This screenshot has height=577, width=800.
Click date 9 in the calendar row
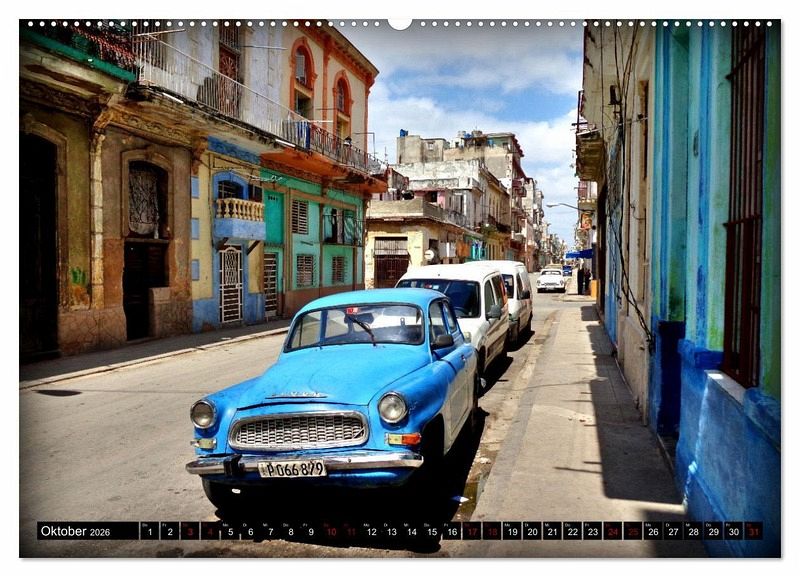pos(310,531)
